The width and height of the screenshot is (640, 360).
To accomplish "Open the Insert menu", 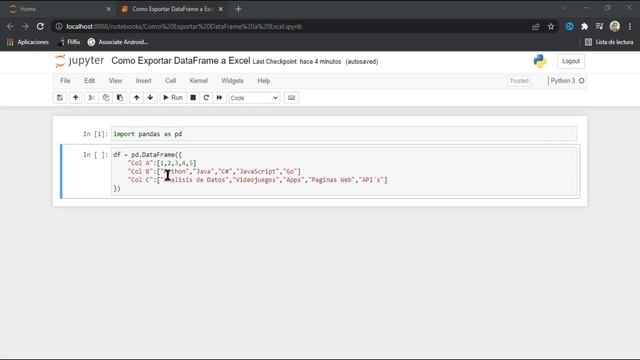I will tap(144, 81).
